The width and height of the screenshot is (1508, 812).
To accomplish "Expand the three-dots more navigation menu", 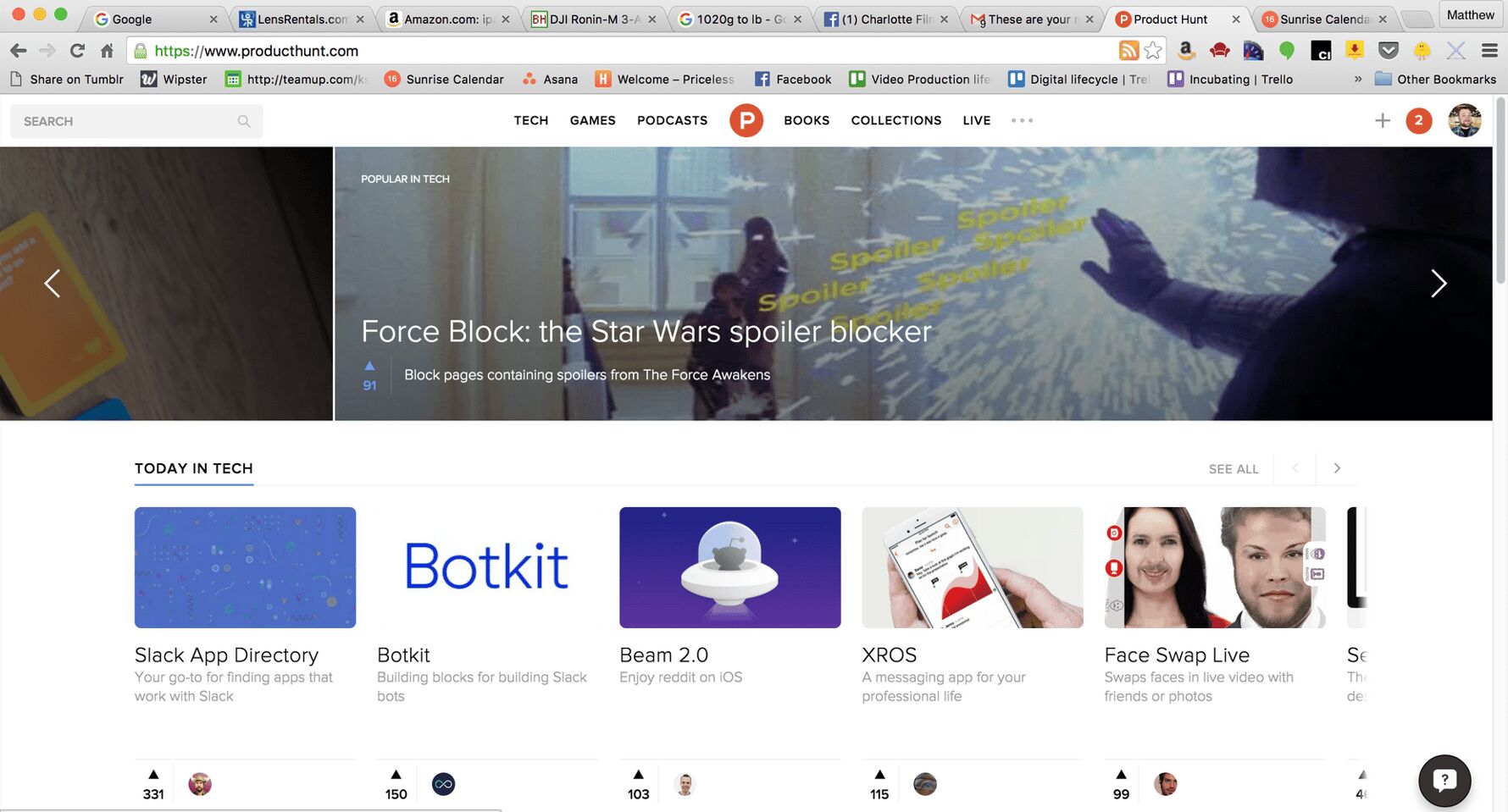I will pos(1022,120).
